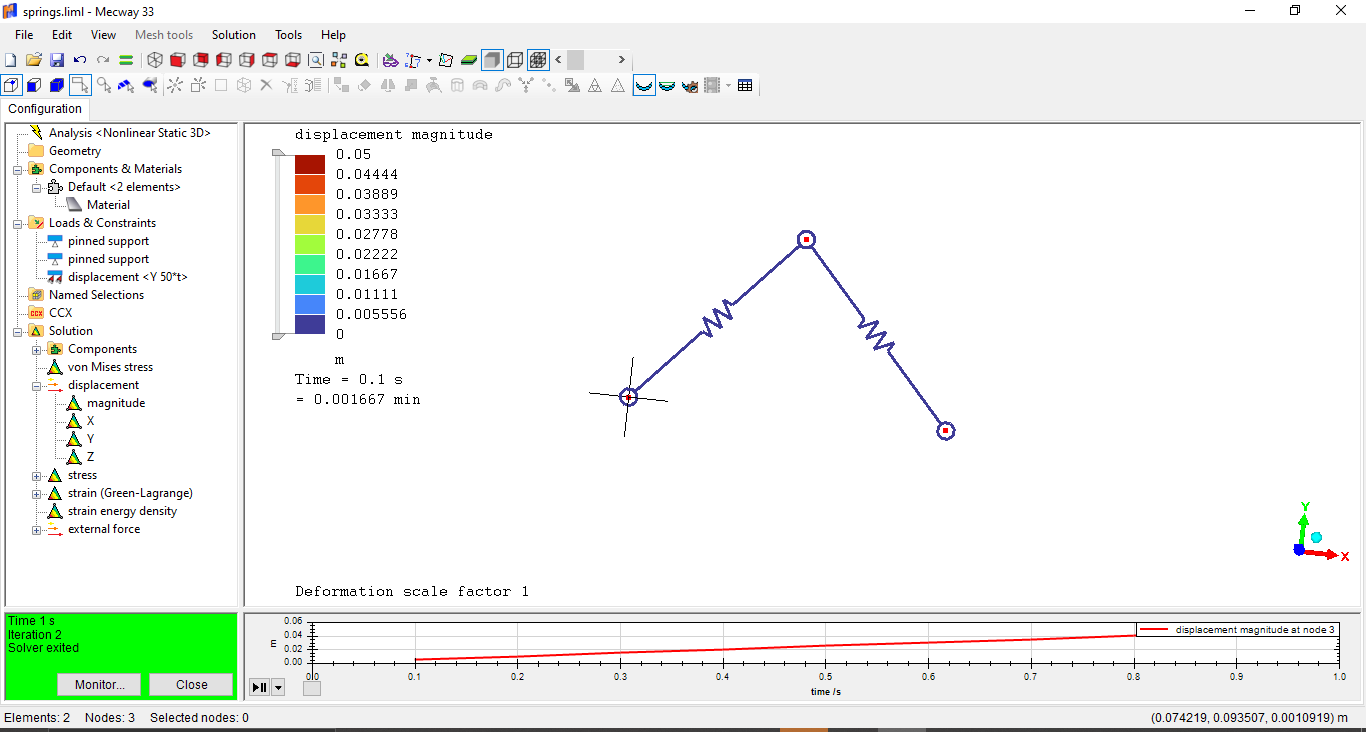
Task: Open the Mesh tools menu
Action: (164, 35)
